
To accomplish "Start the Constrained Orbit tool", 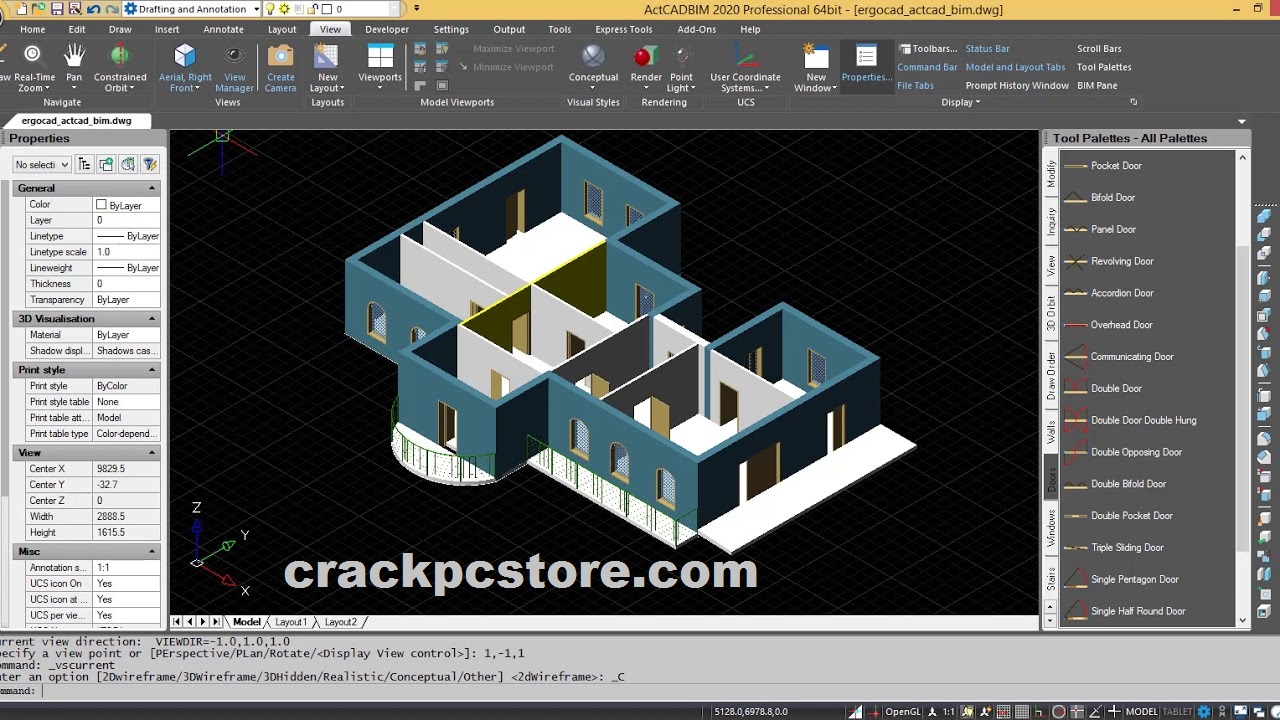I will click(x=120, y=68).
